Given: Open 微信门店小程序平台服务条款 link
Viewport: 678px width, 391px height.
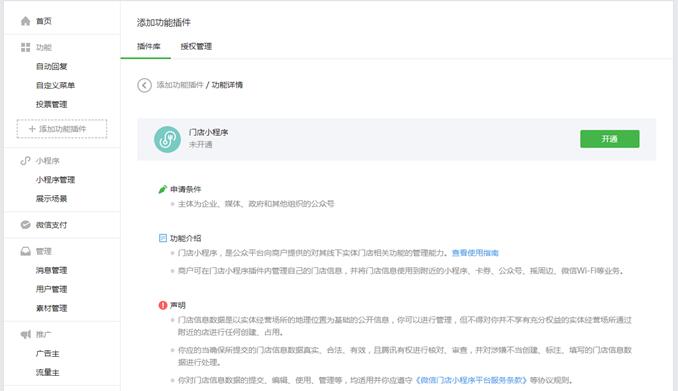Looking at the screenshot, I should [x=471, y=380].
